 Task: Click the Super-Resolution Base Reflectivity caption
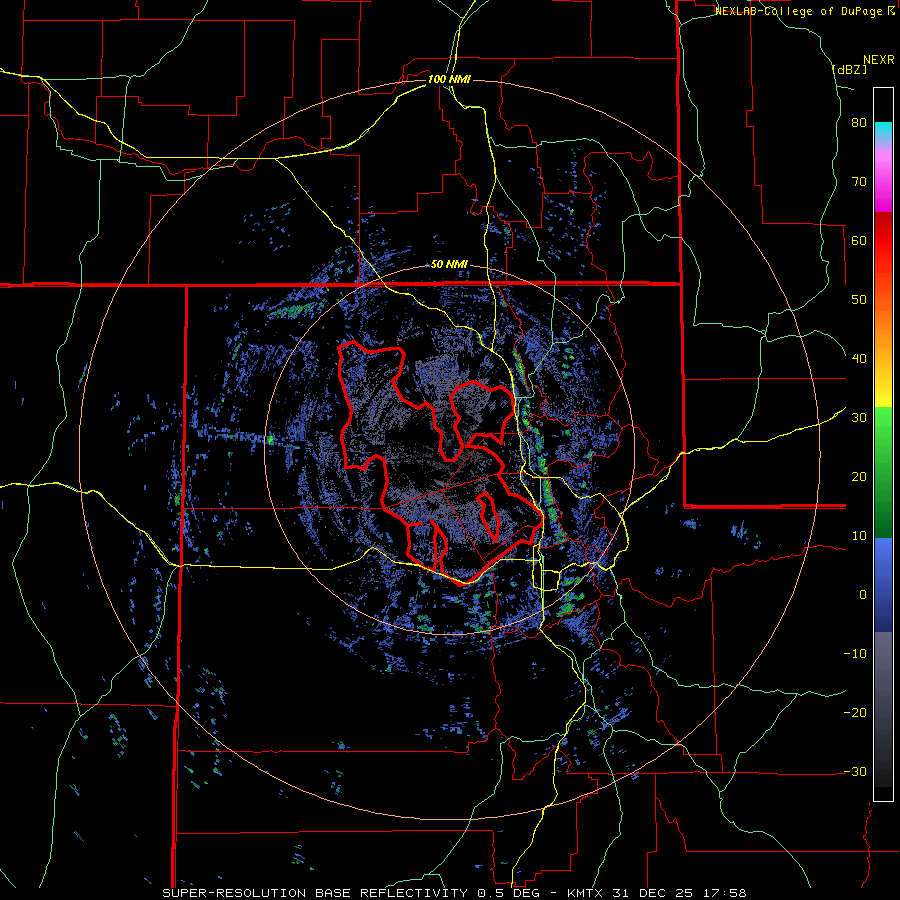coord(455,893)
